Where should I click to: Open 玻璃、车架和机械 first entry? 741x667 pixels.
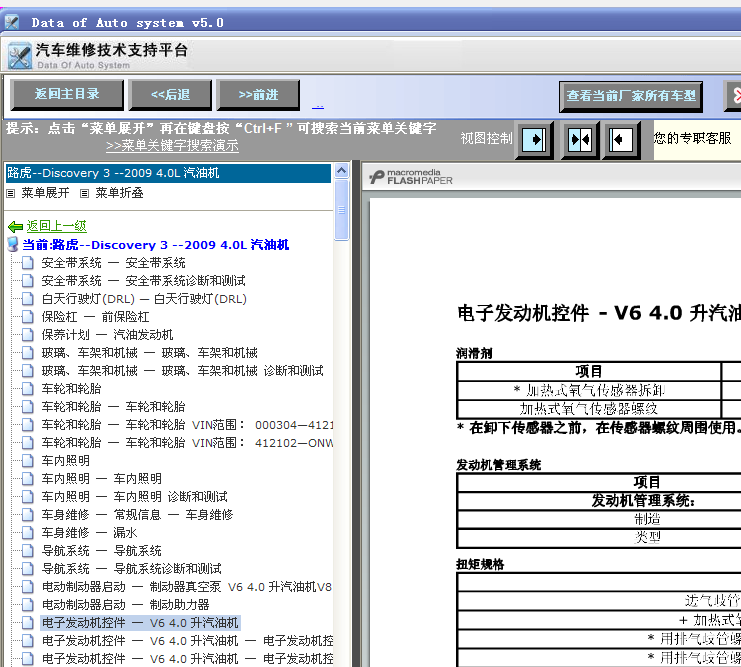[149, 353]
